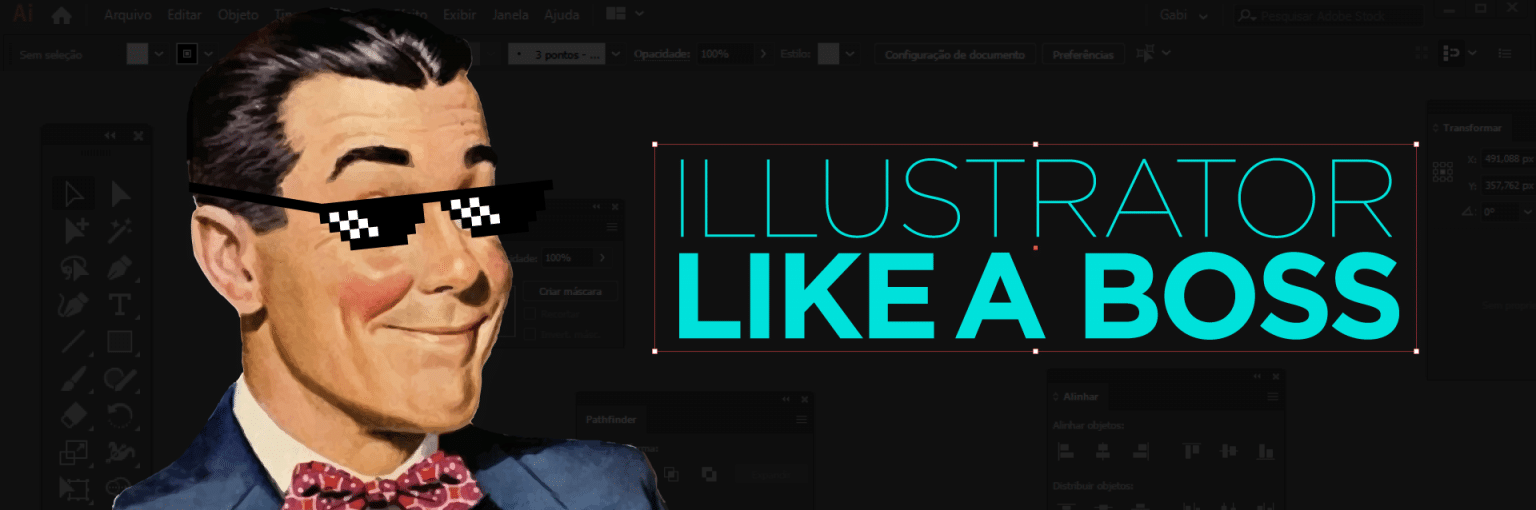Screen dimensions: 1536x510
Task: Collapse the Tools panel with double arrows
Action: point(110,136)
